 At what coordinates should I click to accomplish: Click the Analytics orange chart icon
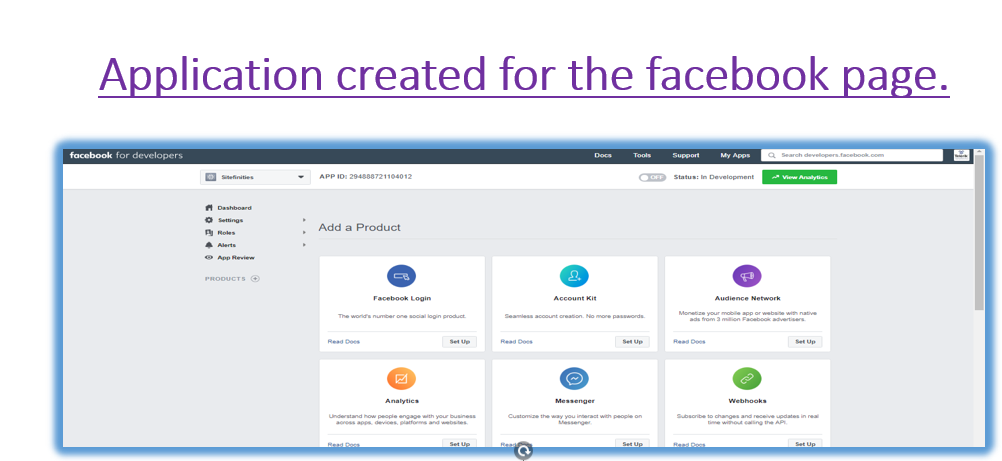401,379
